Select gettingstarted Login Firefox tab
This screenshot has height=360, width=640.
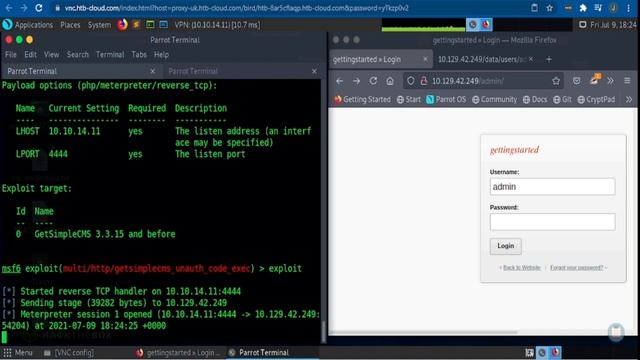pyautogui.click(x=380, y=60)
